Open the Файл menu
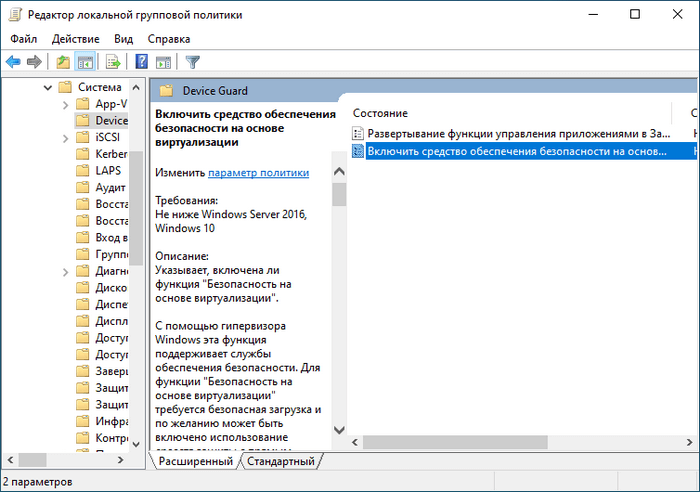 tap(24, 39)
